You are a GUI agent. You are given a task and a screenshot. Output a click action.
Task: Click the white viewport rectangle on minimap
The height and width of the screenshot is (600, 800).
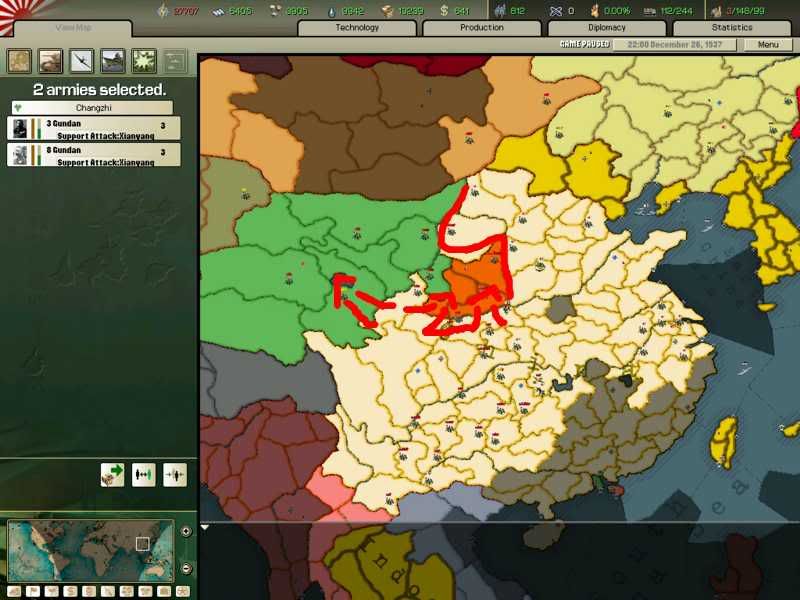pyautogui.click(x=143, y=544)
